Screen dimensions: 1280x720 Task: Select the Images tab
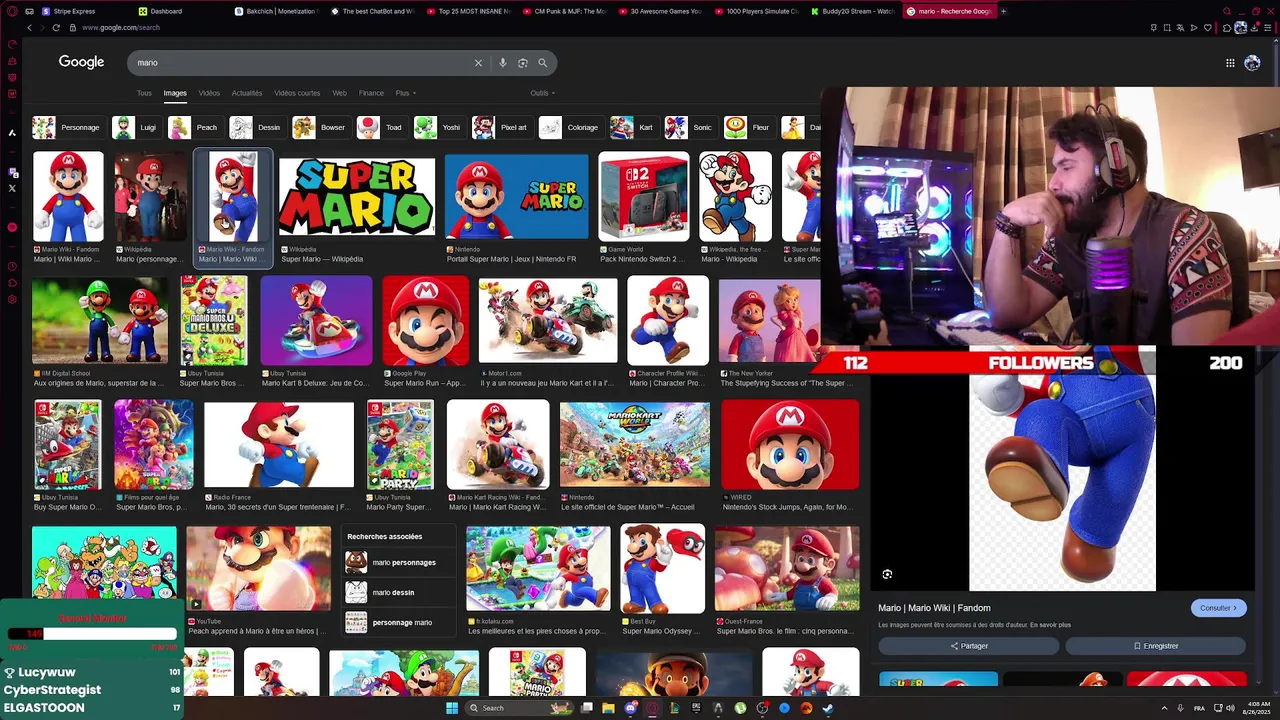point(175,93)
